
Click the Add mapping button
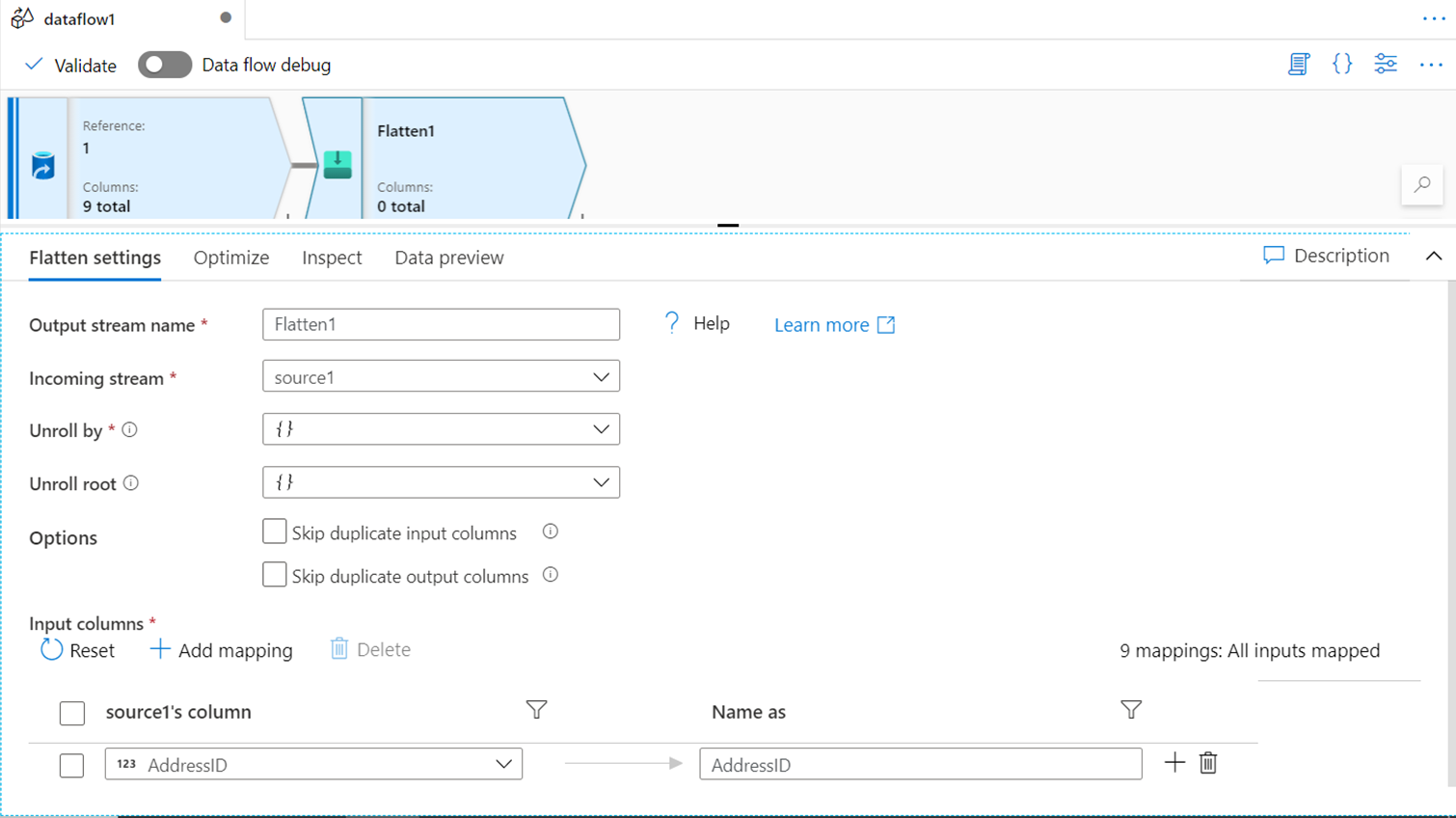[x=222, y=650]
